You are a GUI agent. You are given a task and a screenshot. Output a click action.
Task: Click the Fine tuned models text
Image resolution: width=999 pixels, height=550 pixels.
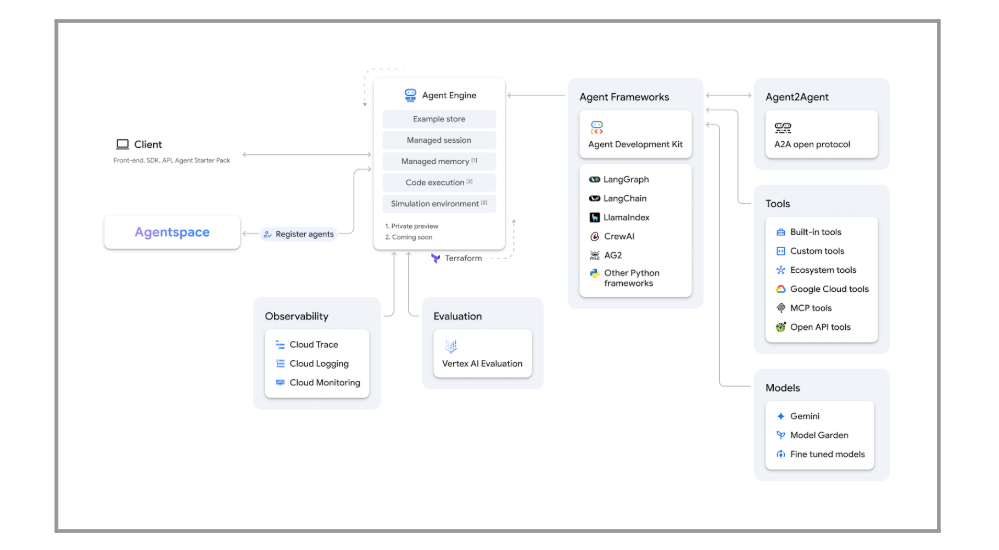pos(828,454)
